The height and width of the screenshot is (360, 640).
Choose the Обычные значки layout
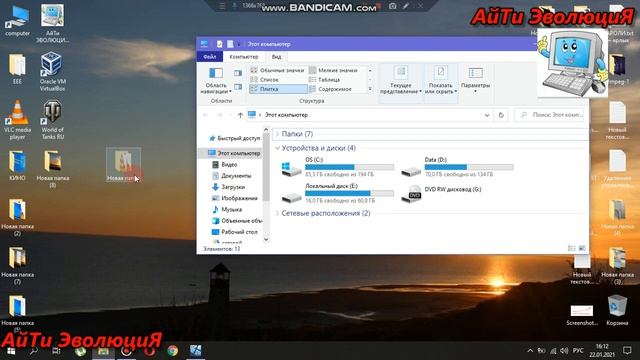[278, 70]
